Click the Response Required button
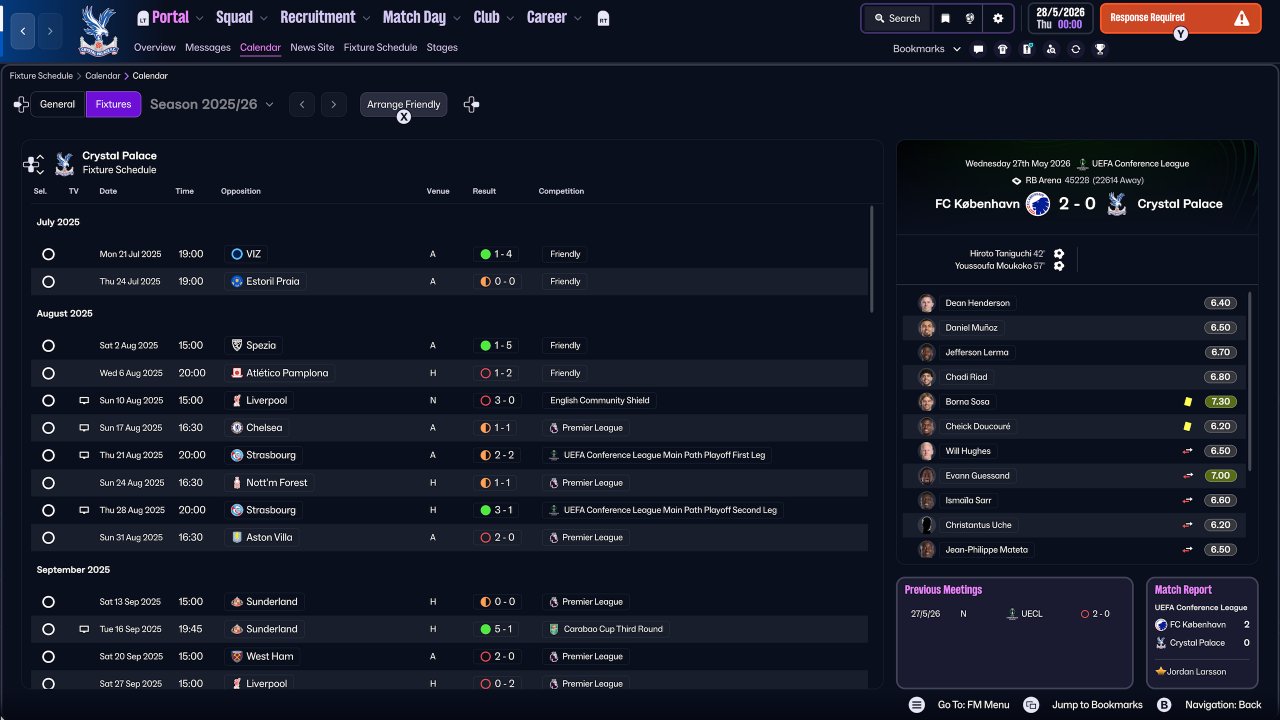The image size is (1280, 720). coord(1180,18)
